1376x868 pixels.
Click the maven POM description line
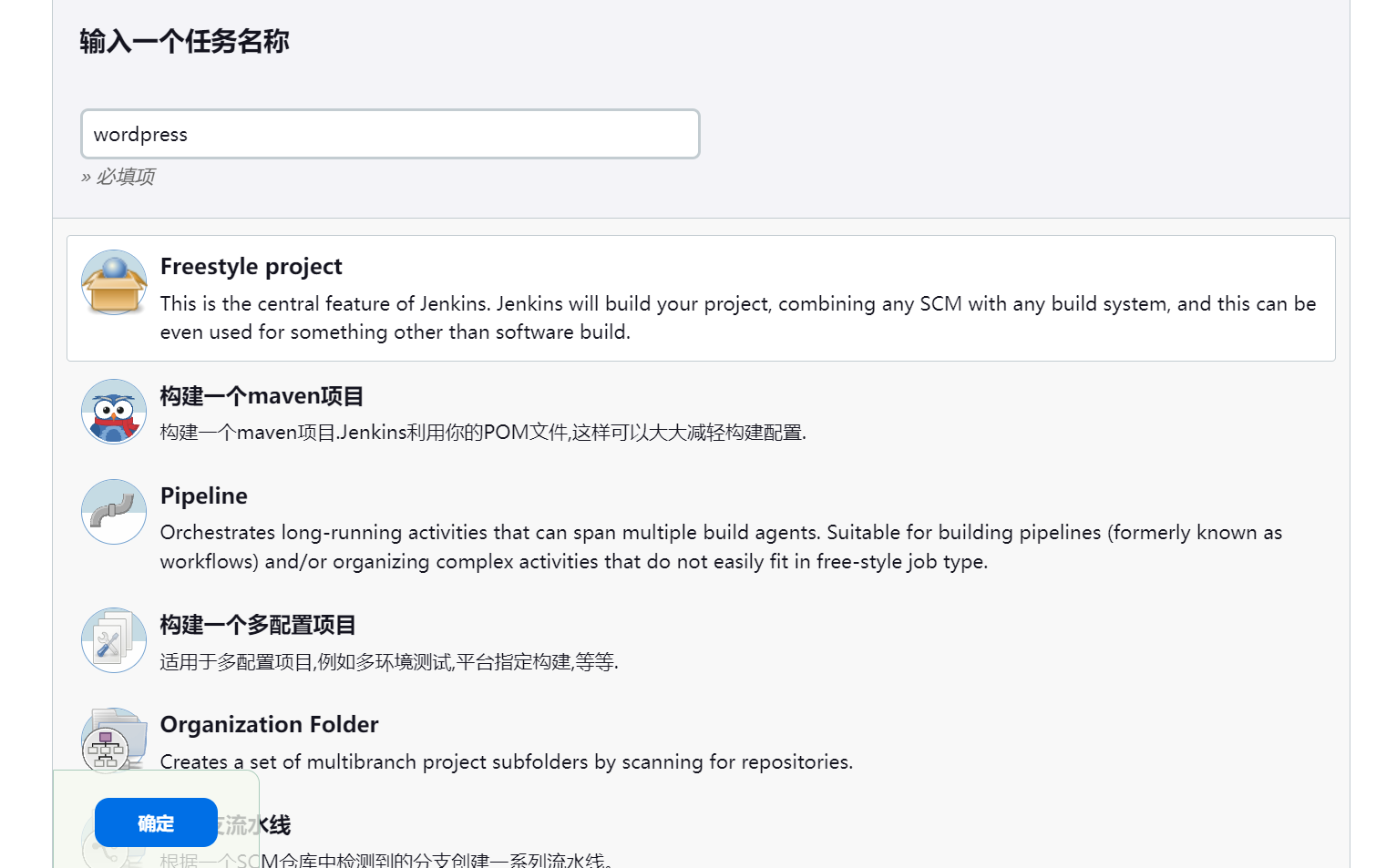point(483,432)
